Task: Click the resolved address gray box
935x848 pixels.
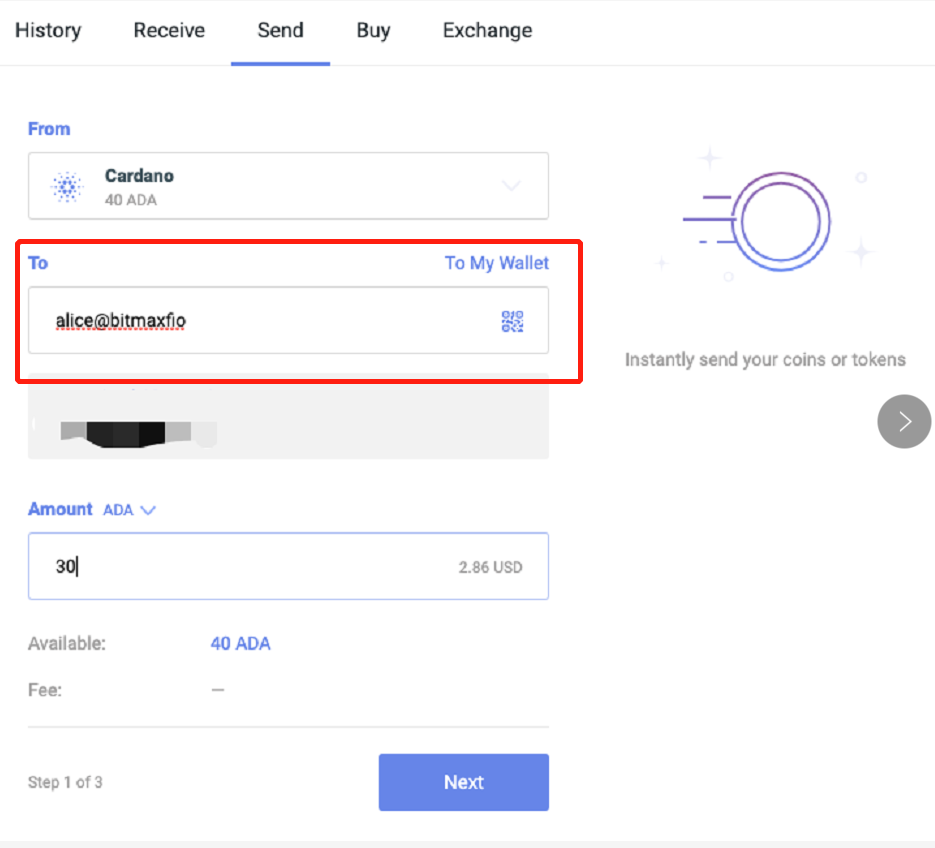Action: coord(288,417)
